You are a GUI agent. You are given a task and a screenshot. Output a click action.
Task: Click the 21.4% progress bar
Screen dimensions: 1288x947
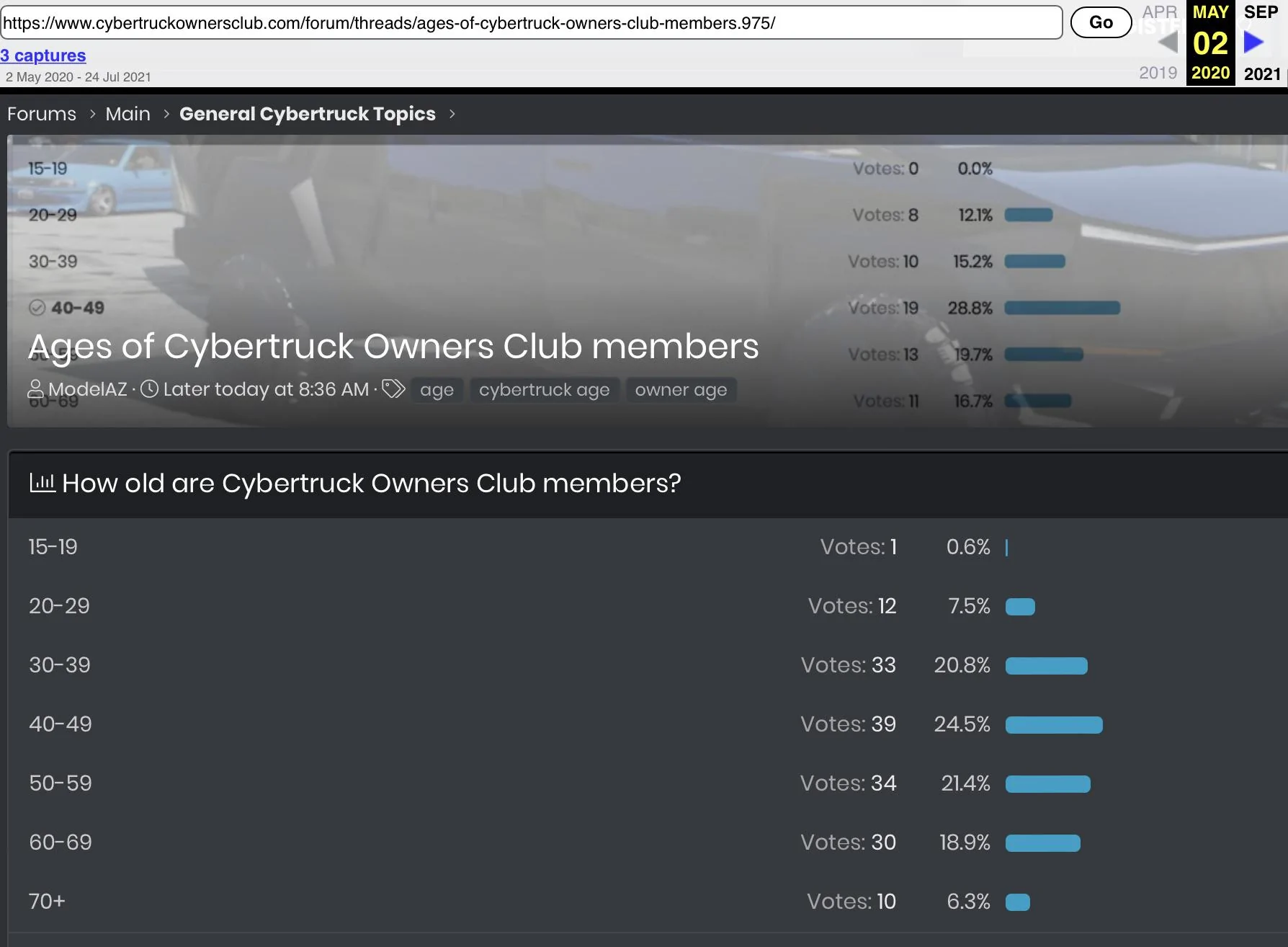point(1048,784)
